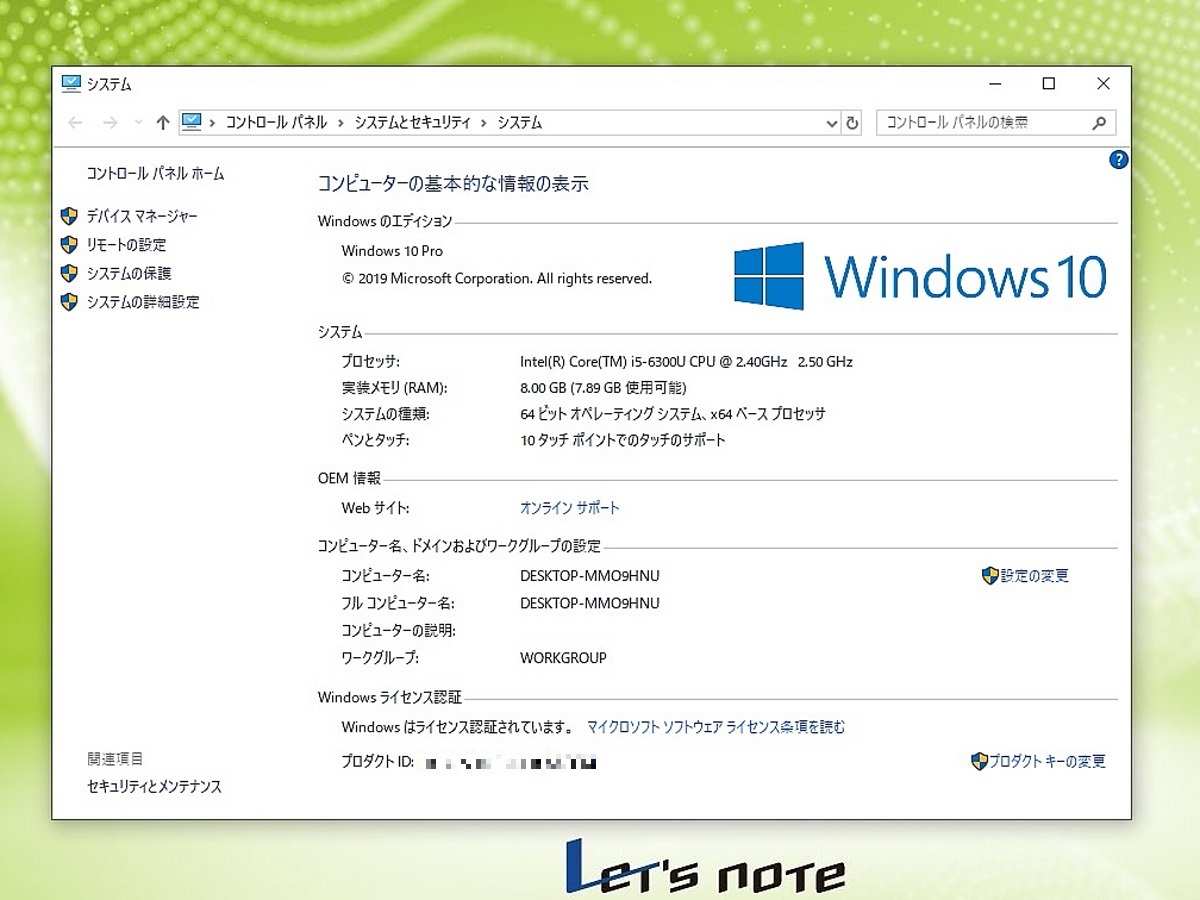1200x900 pixels.
Task: Select the Windows 10 Pro edition text
Action: pos(392,251)
